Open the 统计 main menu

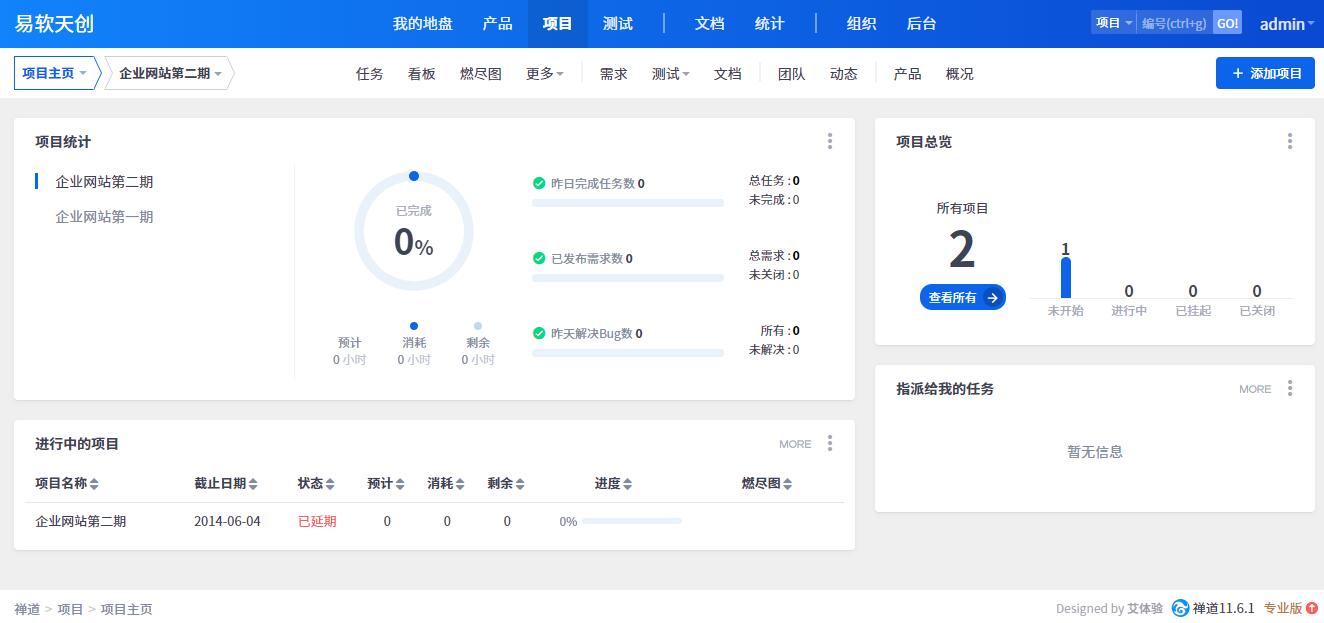point(770,24)
